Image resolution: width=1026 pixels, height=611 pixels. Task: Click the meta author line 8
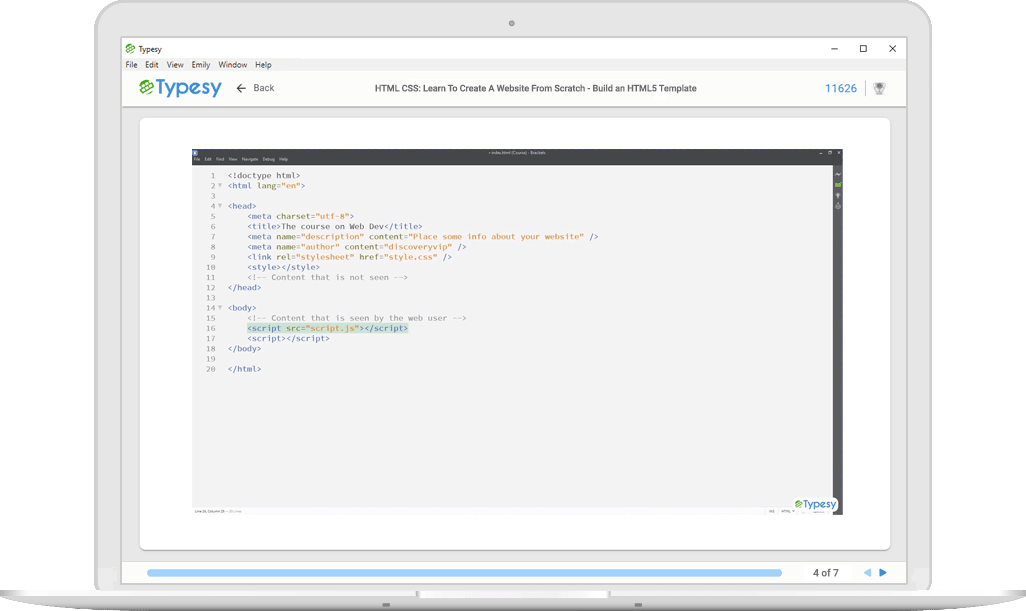point(357,247)
